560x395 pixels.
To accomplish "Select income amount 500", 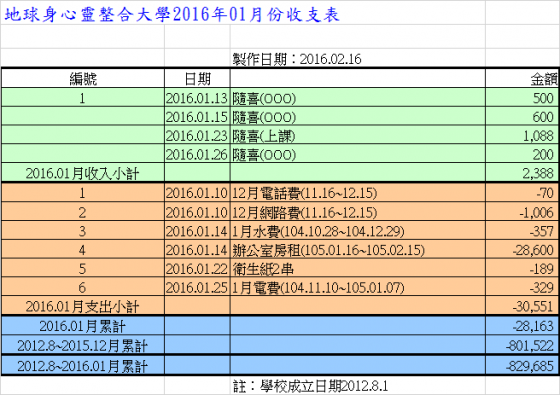I will [x=522, y=98].
